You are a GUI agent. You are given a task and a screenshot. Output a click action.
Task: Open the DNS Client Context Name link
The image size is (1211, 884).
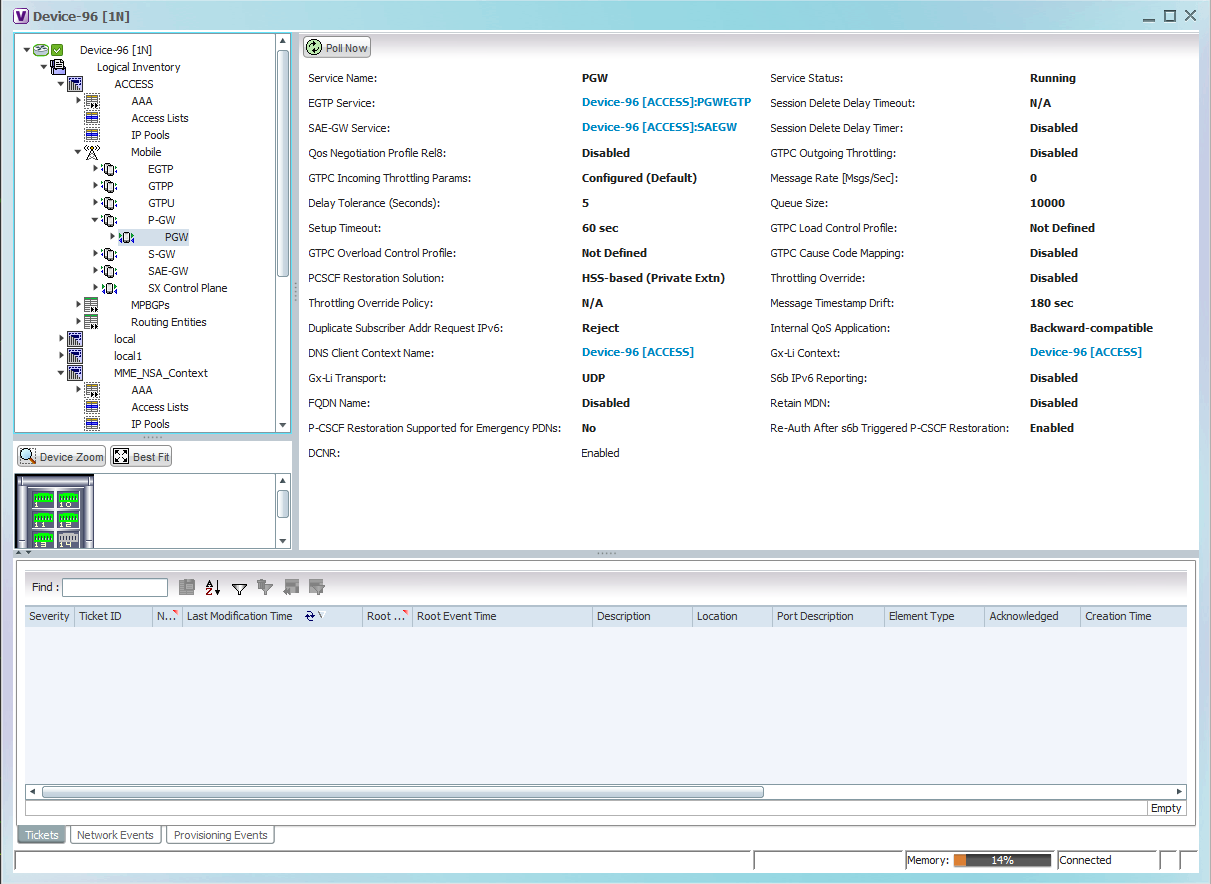tap(637, 353)
